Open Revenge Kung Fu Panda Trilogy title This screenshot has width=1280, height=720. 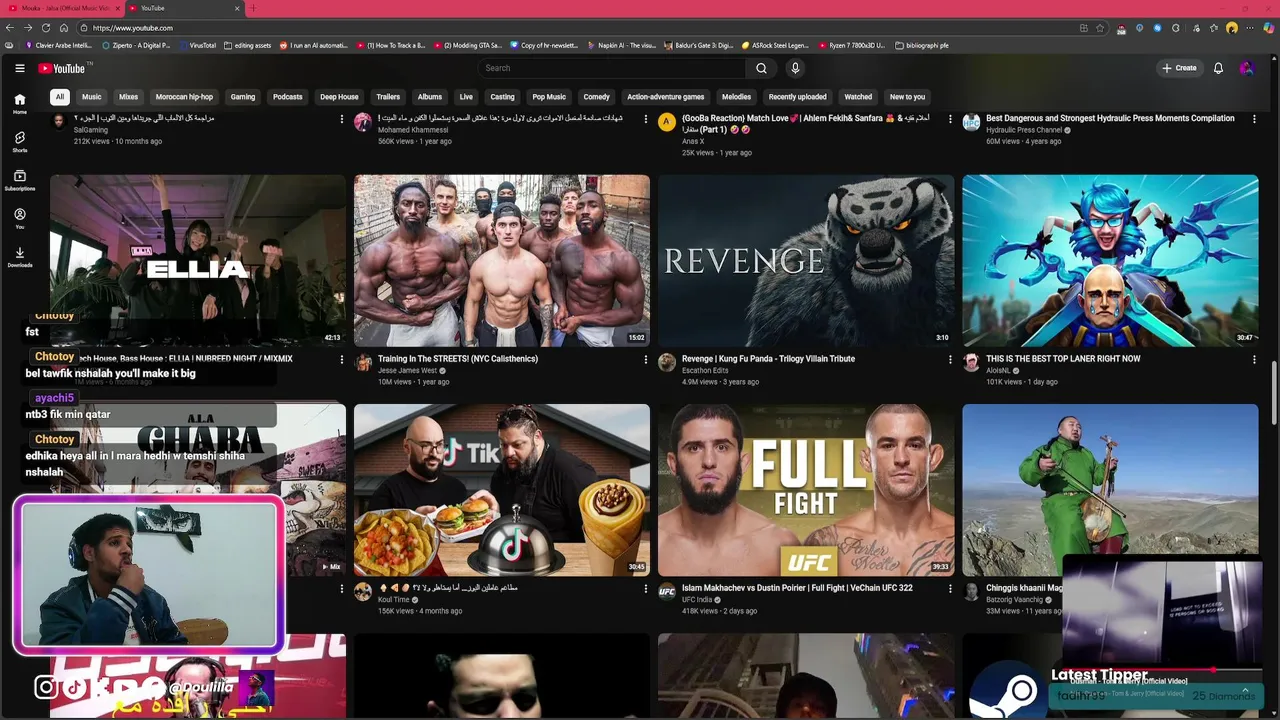point(768,359)
